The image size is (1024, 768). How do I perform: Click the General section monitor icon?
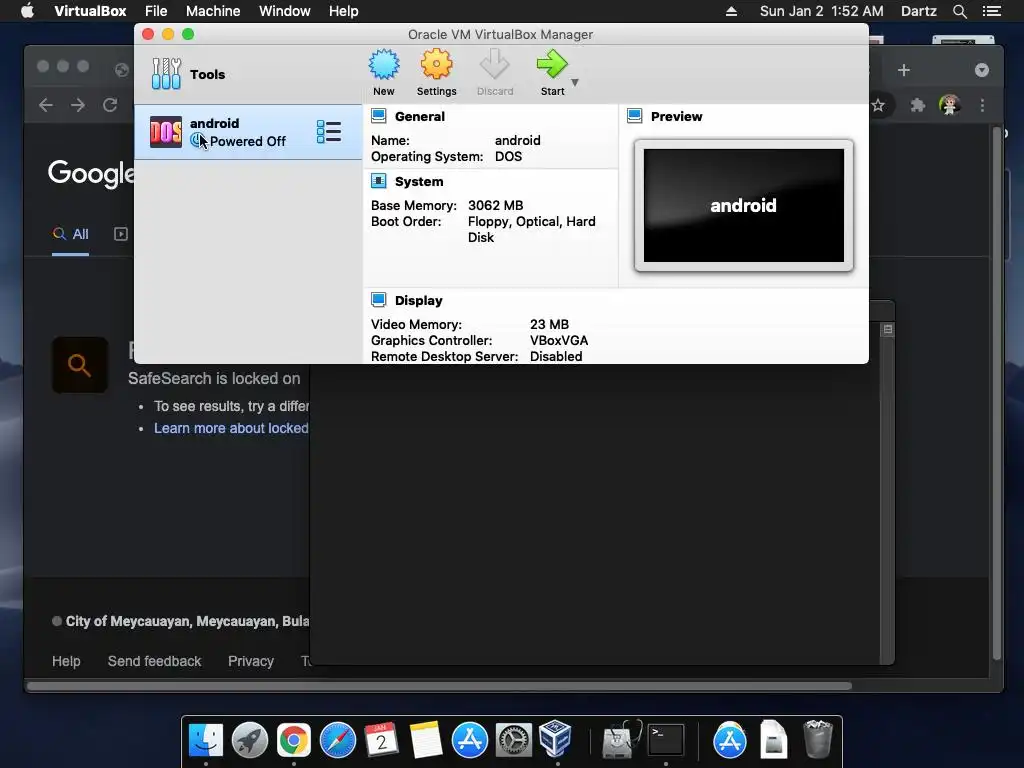[x=379, y=116]
